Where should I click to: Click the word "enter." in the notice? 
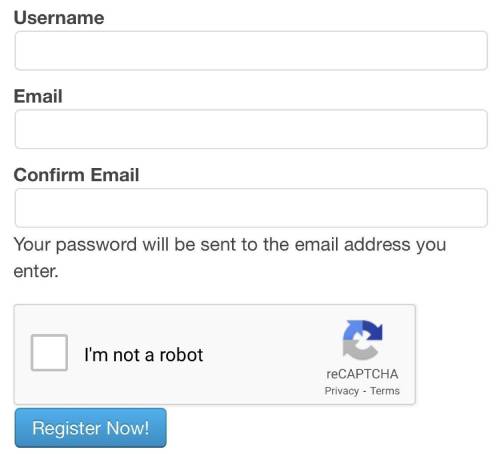coord(36,271)
